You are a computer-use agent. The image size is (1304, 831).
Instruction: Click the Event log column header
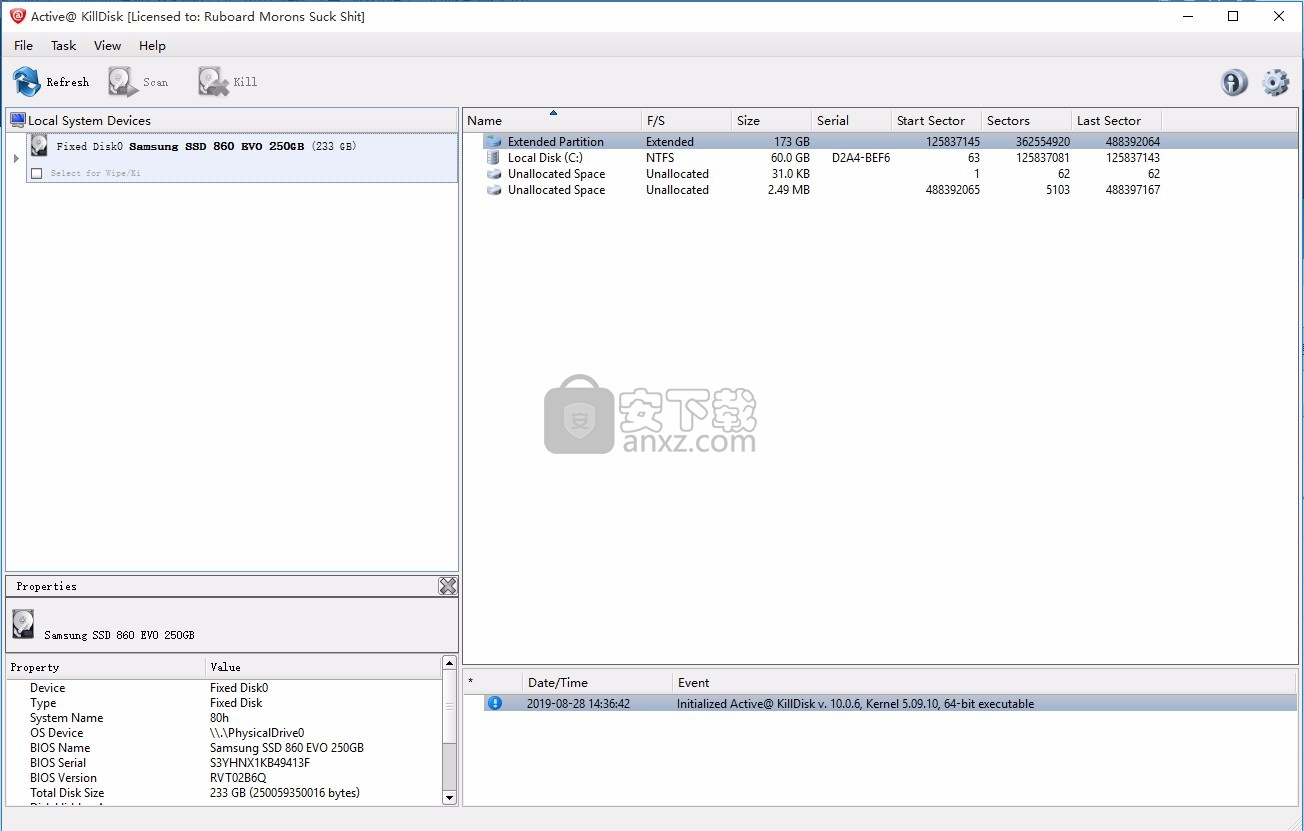[984, 682]
